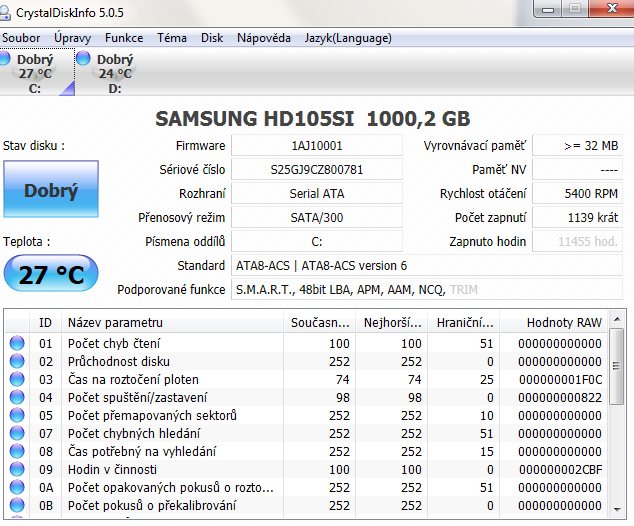Click the 5400 RPM rotation rate field
Image resolution: width=634 pixels, height=526 pixels.
coord(577,194)
